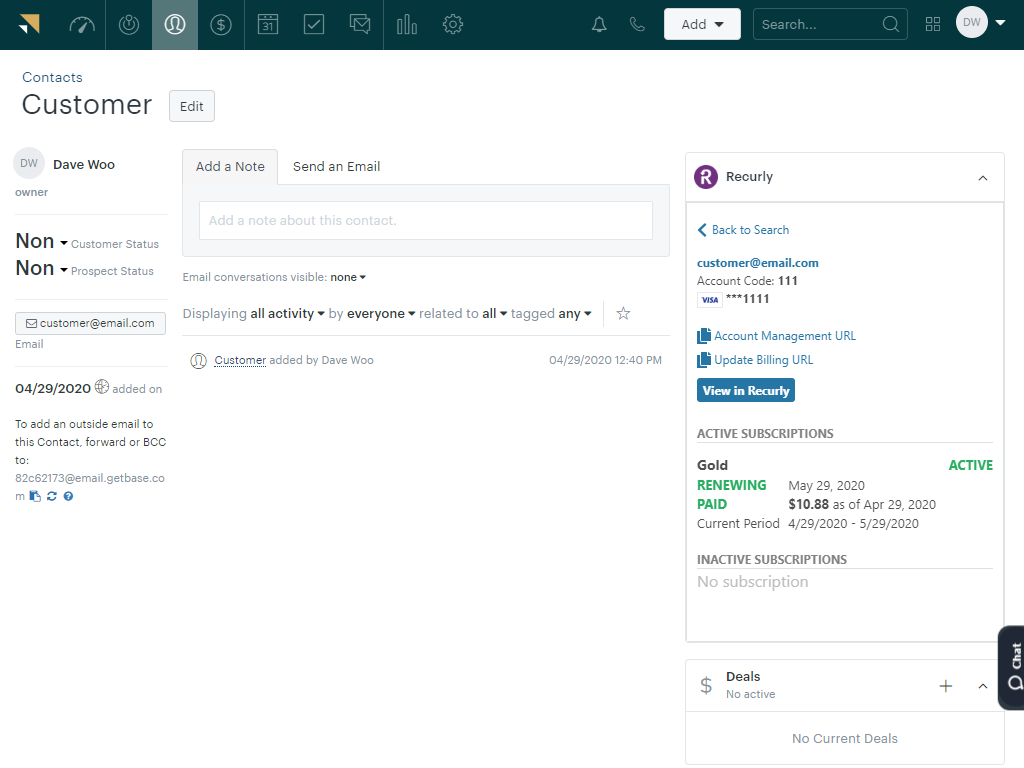Open the Deals dollar icon in navbar

[221, 25]
